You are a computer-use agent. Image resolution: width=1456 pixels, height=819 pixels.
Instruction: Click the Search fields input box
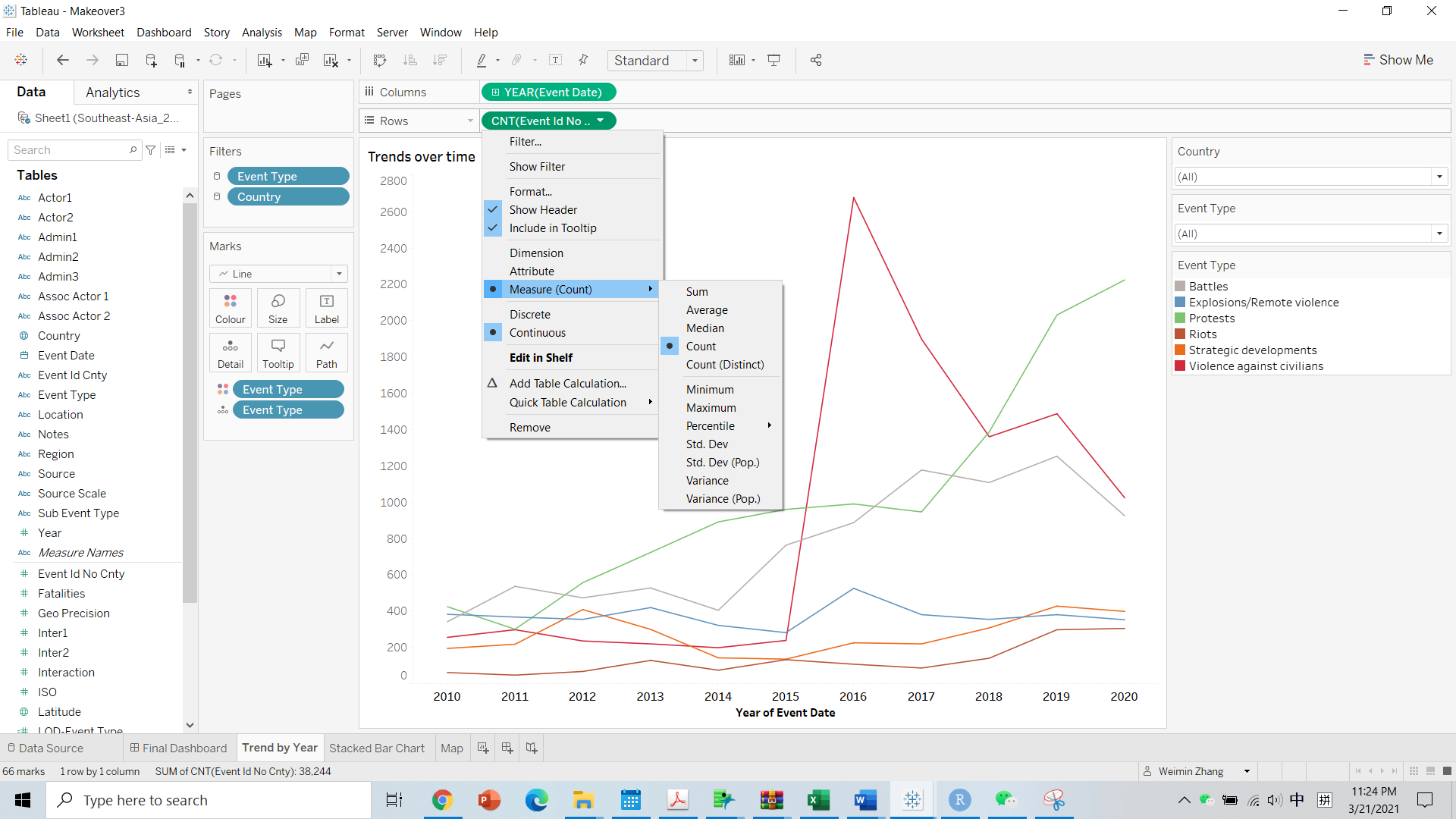pyautogui.click(x=70, y=150)
